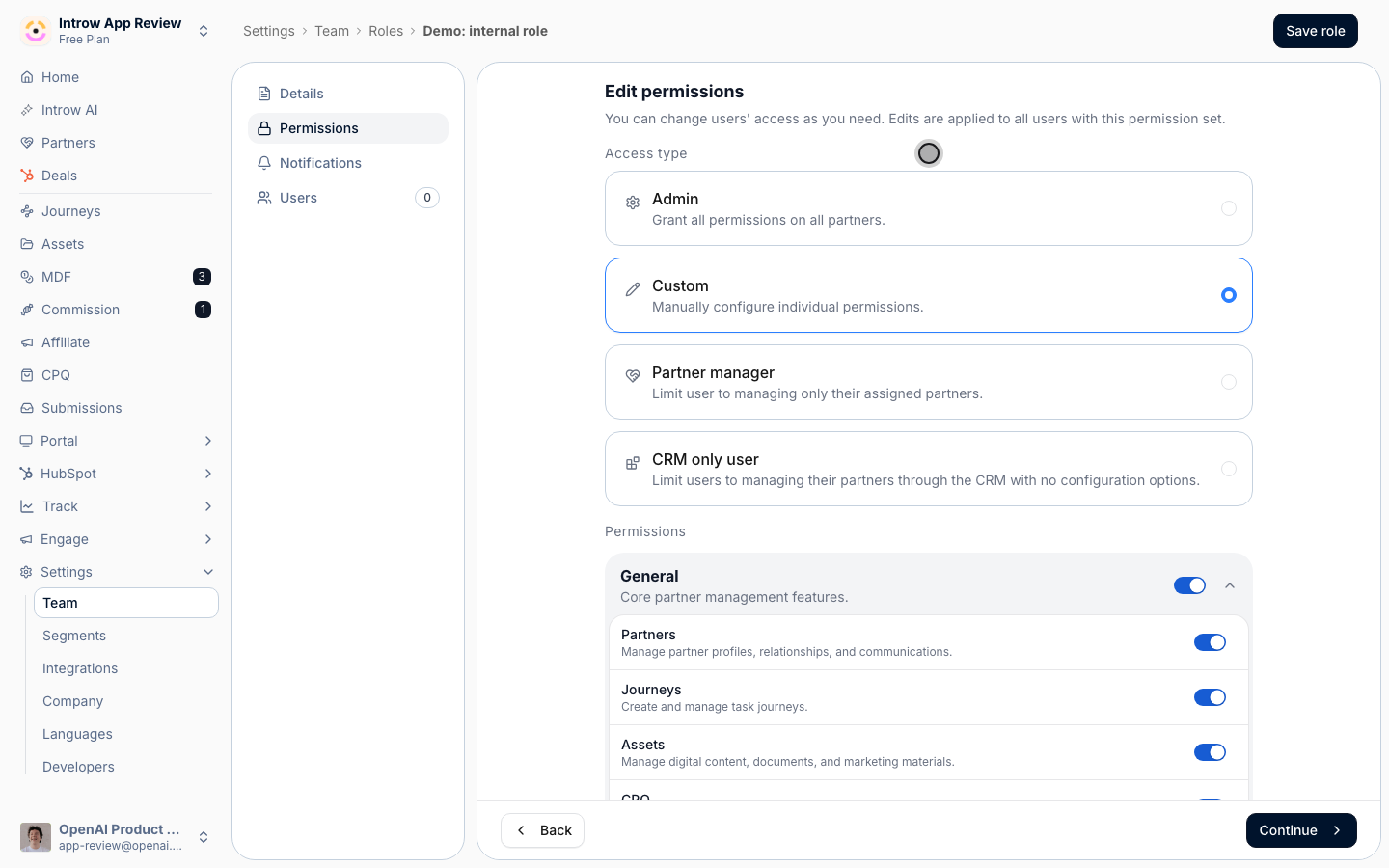Image resolution: width=1389 pixels, height=868 pixels.
Task: Click the Track chart icon
Action: (x=27, y=506)
